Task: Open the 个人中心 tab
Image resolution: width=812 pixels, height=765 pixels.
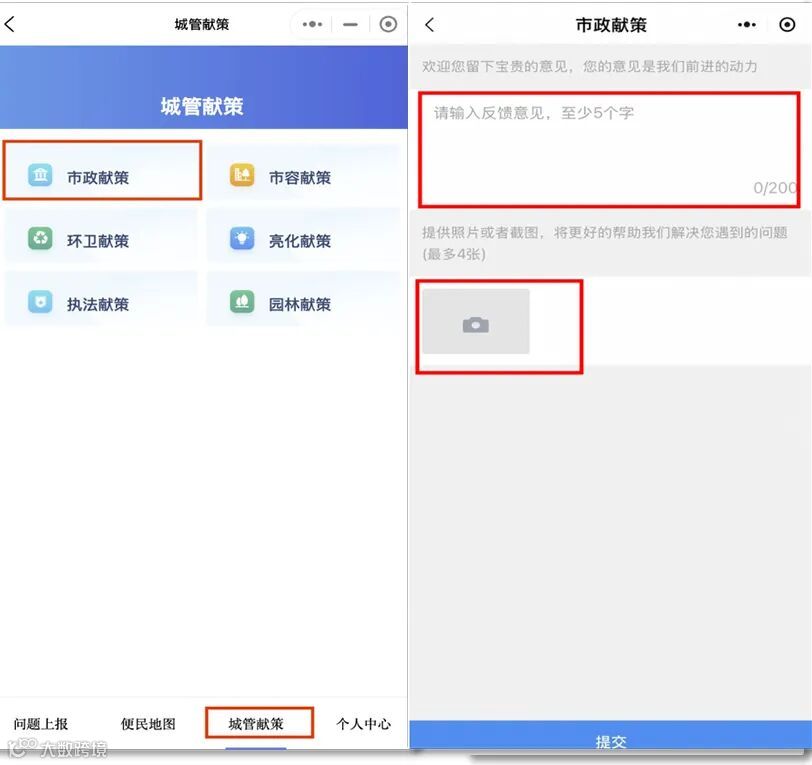Action: [365, 723]
